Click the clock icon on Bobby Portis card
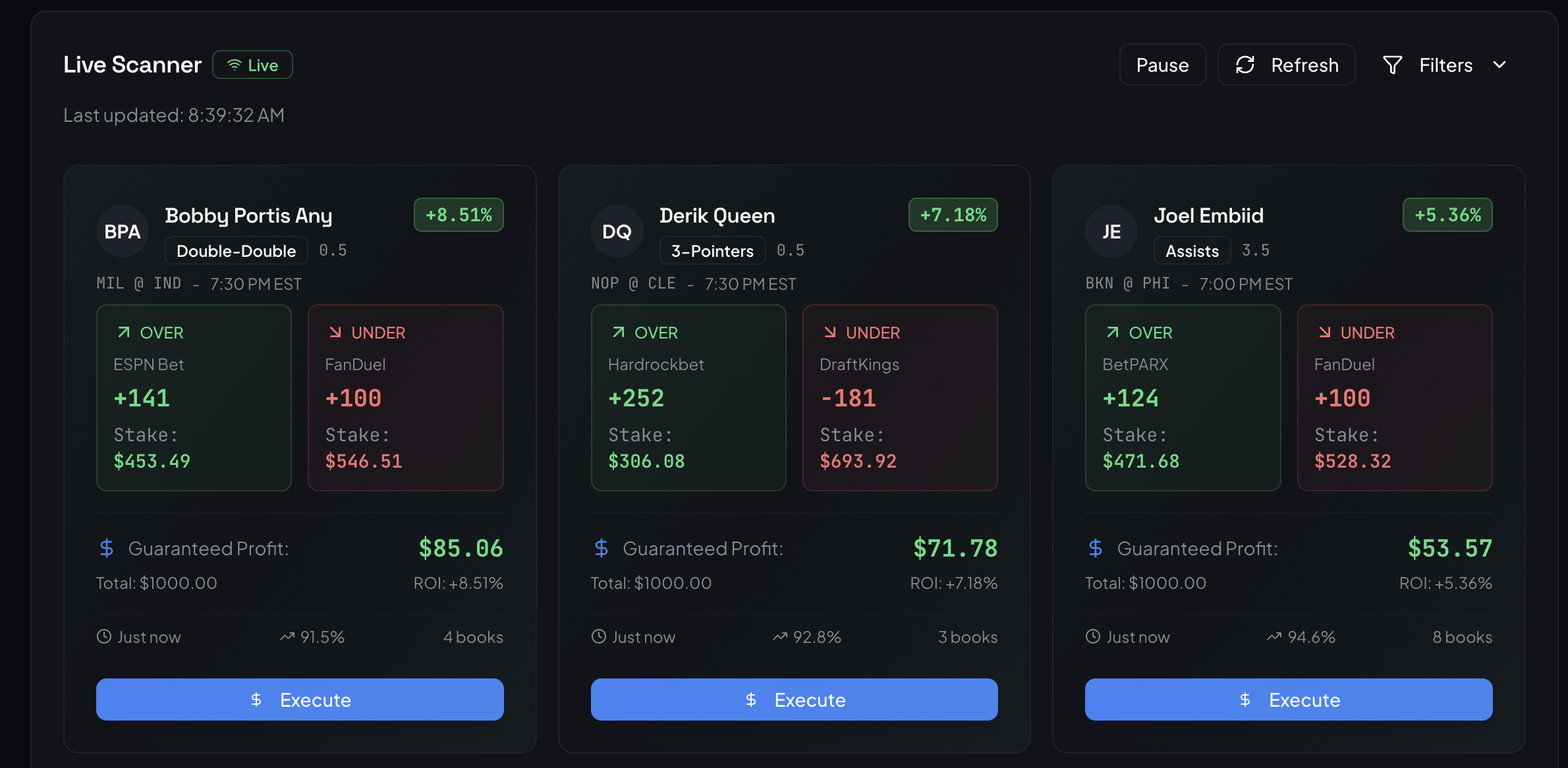1568x768 pixels. click(x=103, y=636)
